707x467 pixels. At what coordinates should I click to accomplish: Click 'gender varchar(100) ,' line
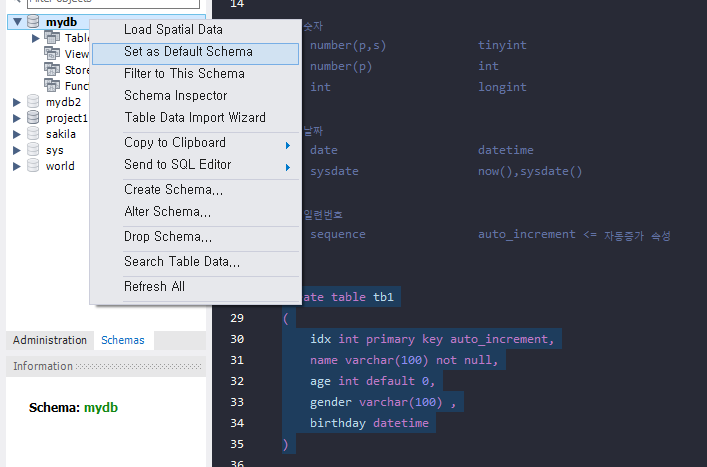(383, 402)
